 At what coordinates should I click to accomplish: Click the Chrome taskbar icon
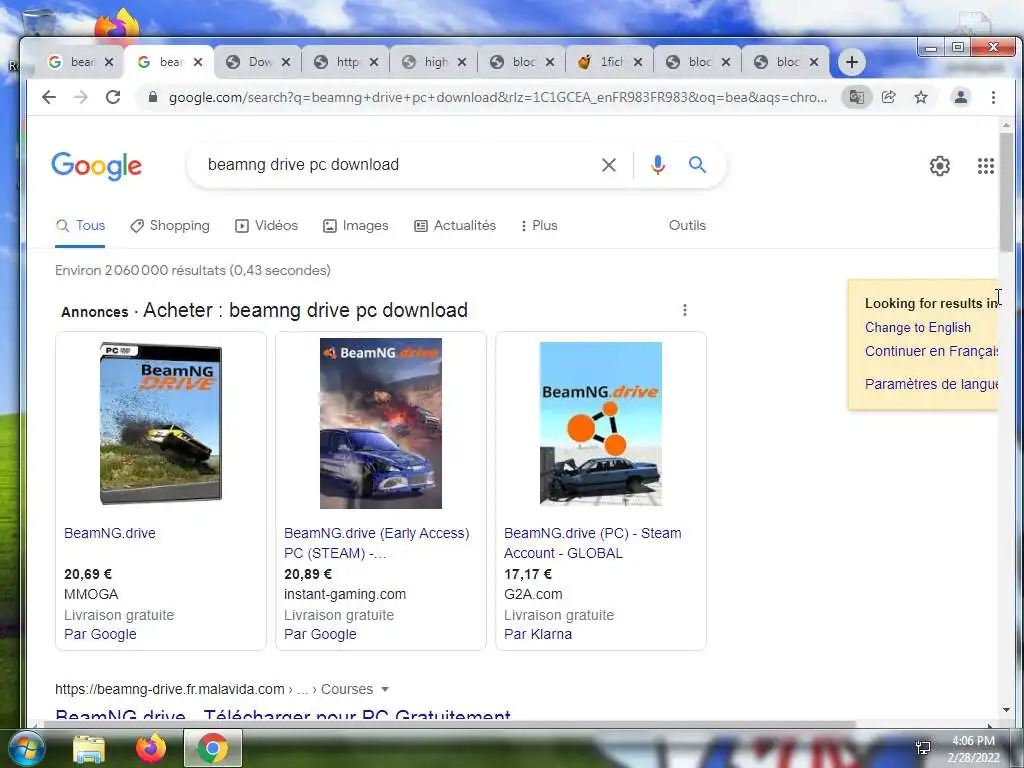[213, 748]
